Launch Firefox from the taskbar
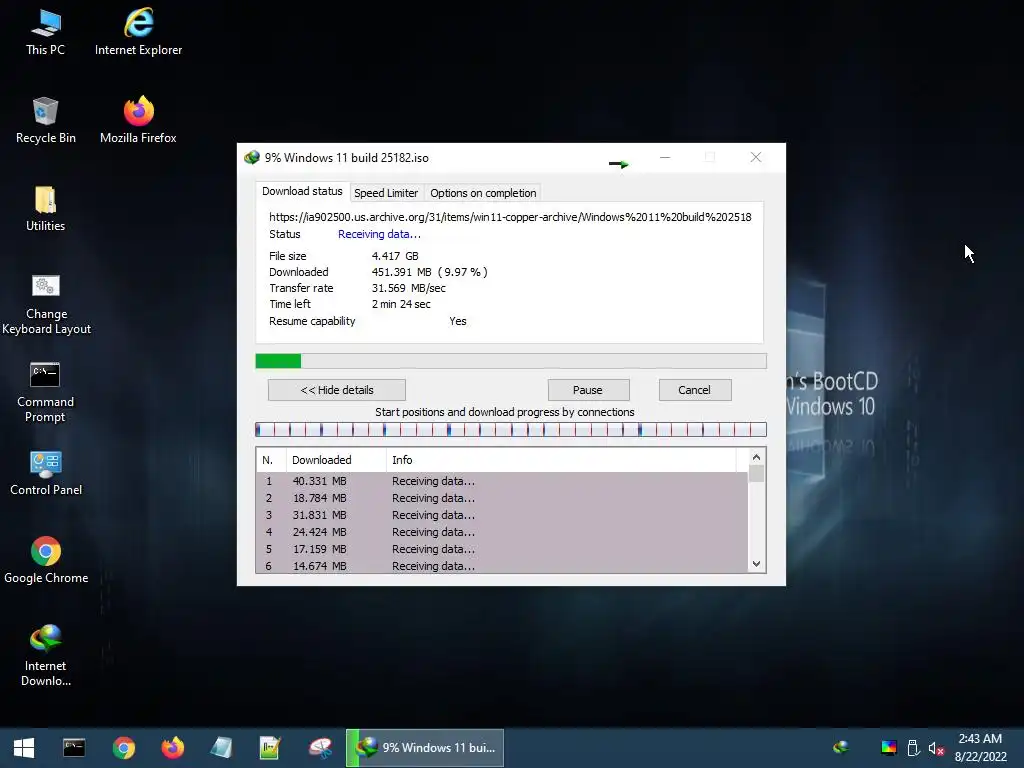1024x768 pixels. 172,748
